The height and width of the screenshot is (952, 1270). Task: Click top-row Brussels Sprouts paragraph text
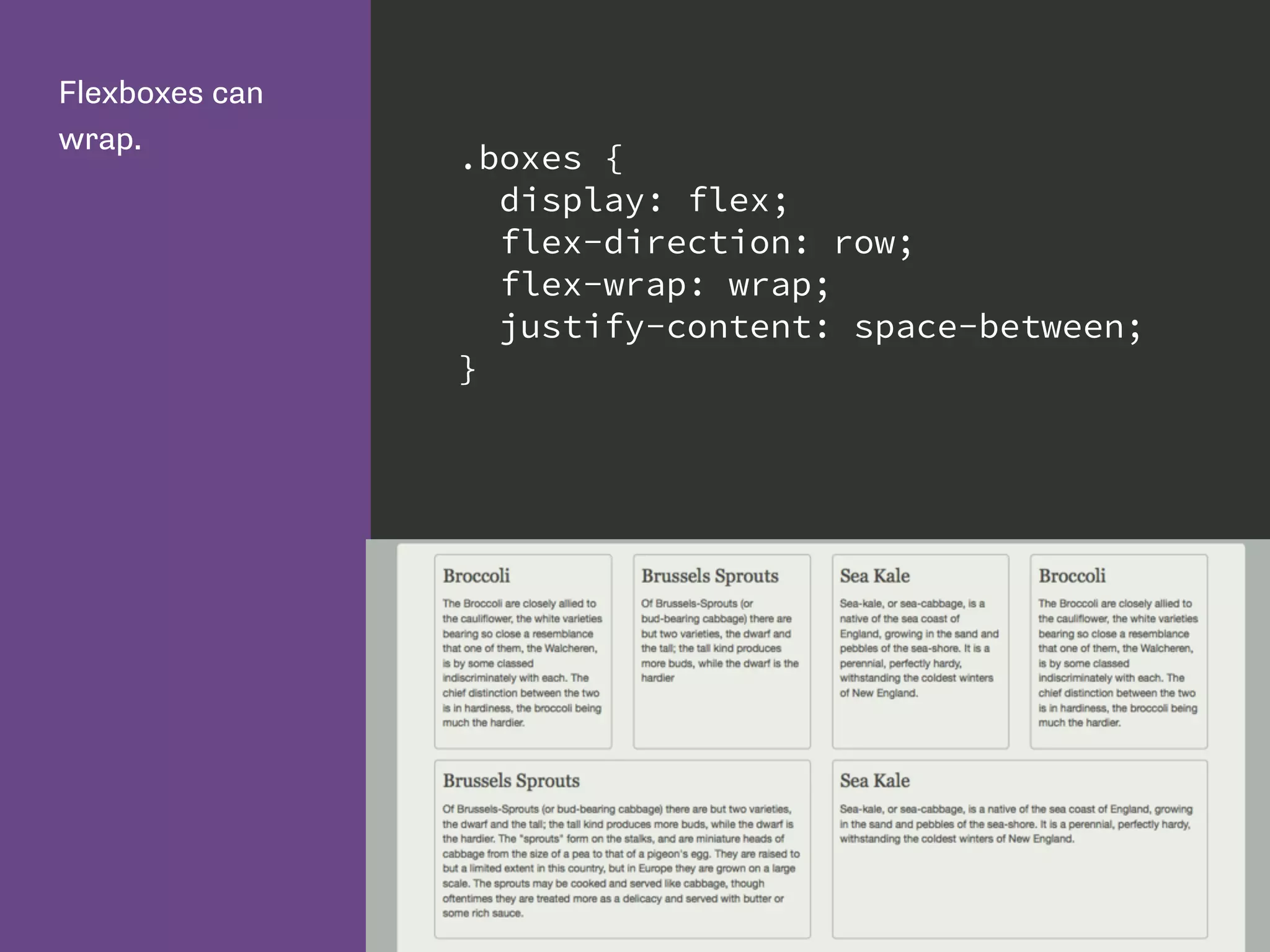coord(719,641)
